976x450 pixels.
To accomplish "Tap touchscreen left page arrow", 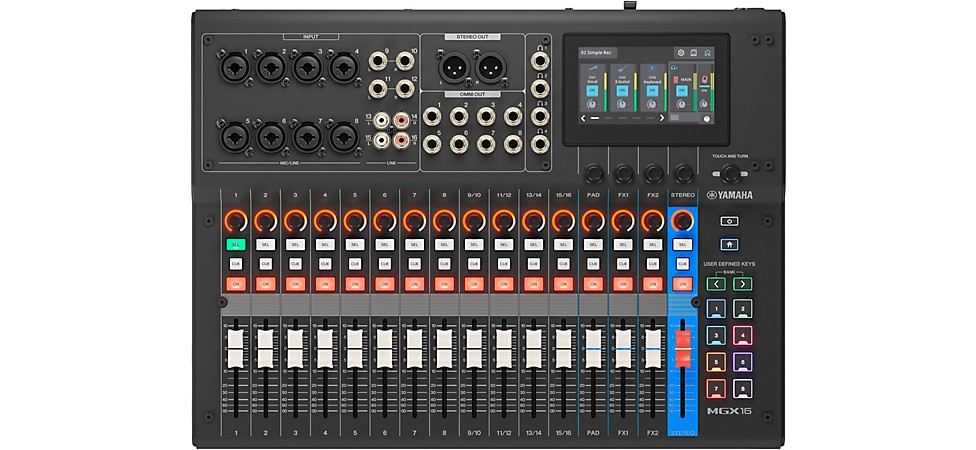I will pyautogui.click(x=583, y=118).
